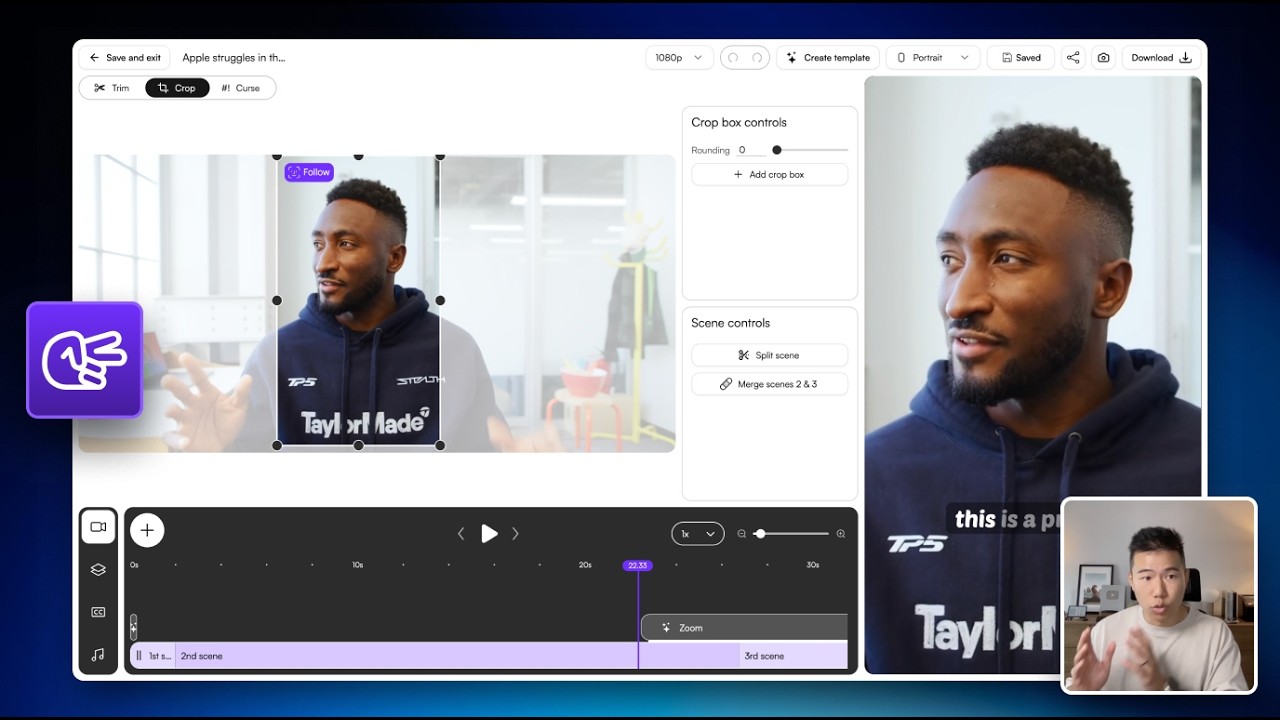Click the timeline zoom out magnifier
This screenshot has width=1280, height=720.
(x=742, y=534)
